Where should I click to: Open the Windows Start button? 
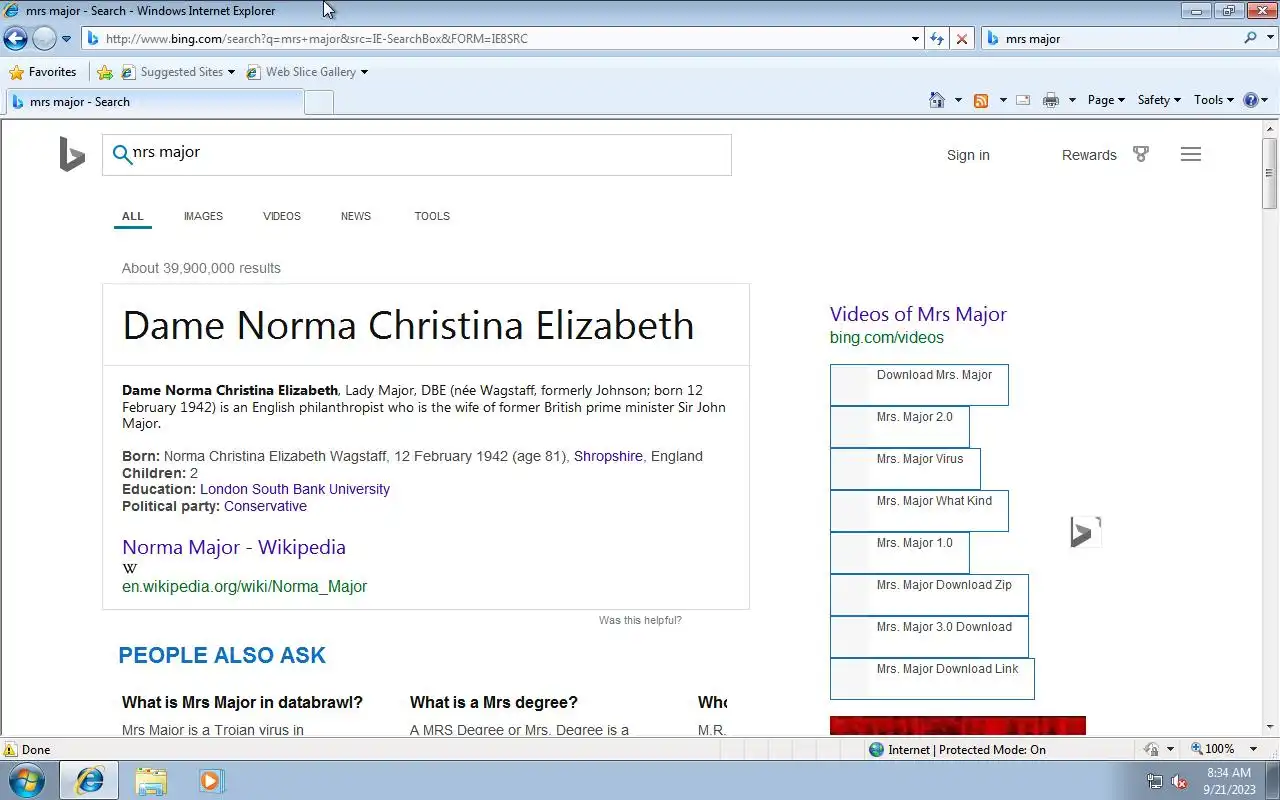tap(26, 780)
